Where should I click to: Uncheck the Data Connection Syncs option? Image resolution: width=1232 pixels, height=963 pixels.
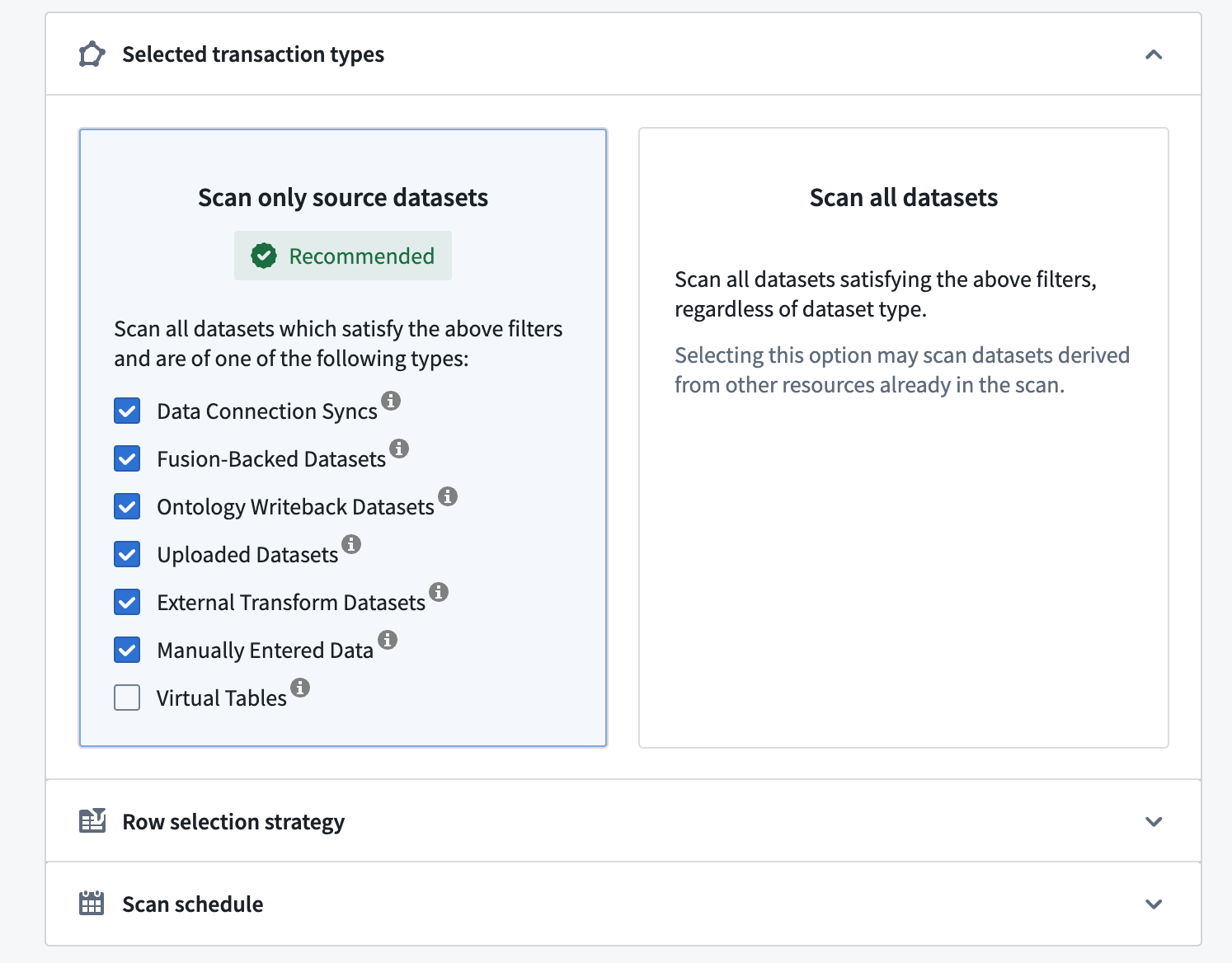127,411
